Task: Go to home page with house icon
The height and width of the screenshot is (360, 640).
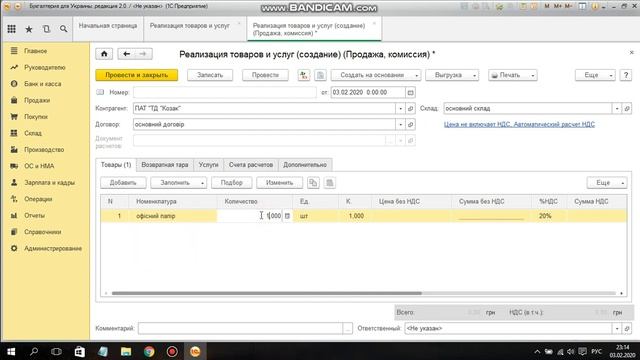Action: coord(104,54)
